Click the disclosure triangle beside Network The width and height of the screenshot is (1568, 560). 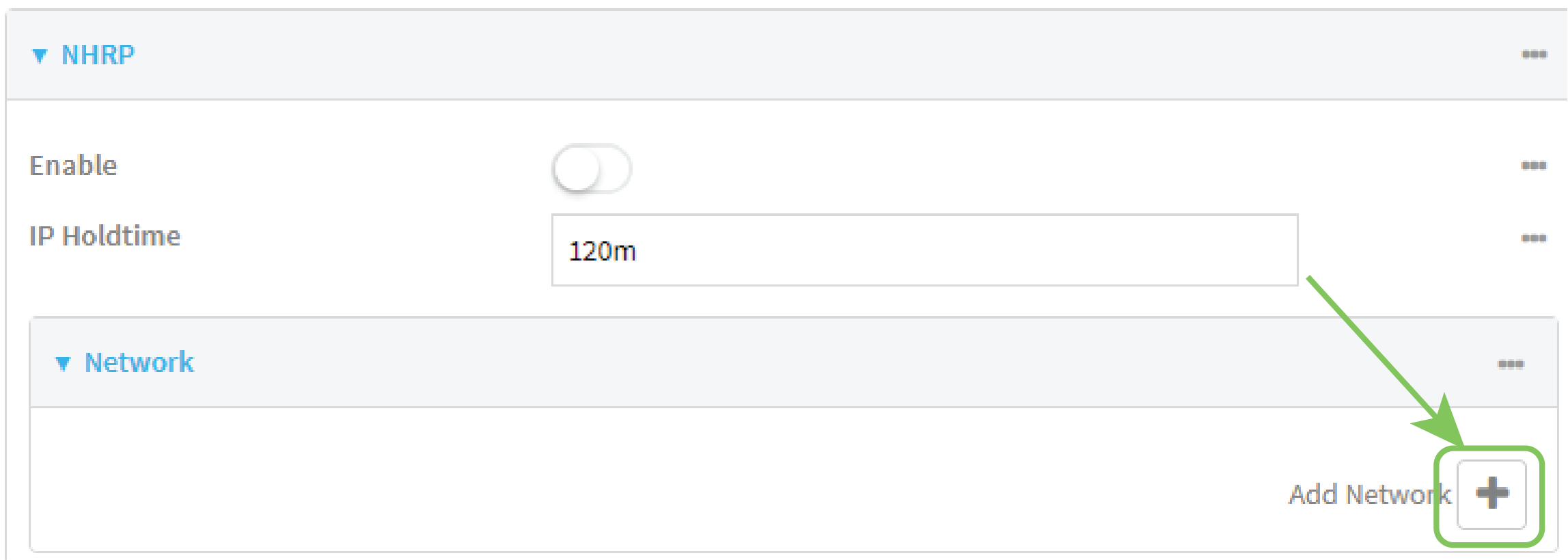point(64,362)
